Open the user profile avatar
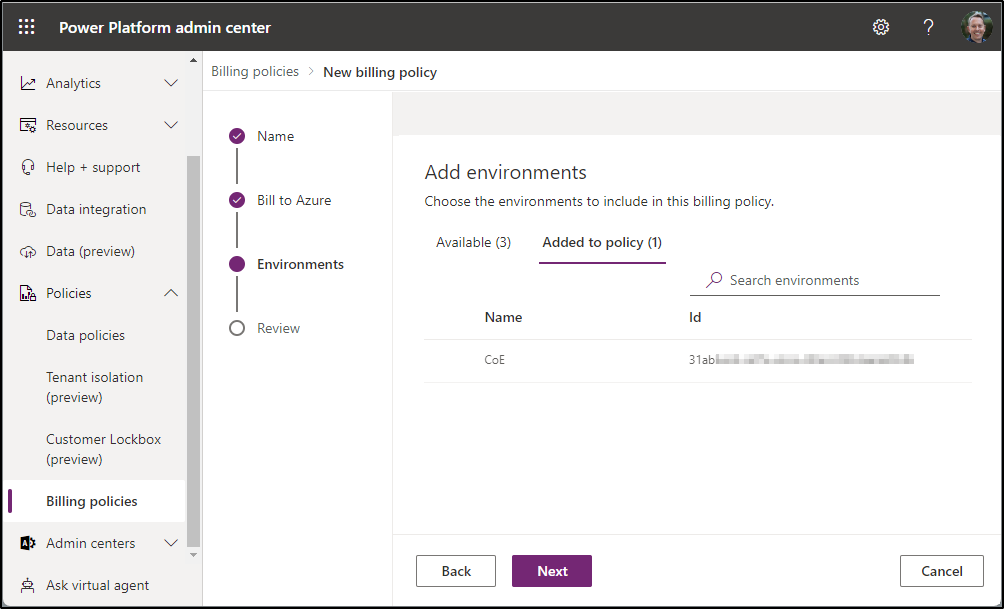This screenshot has height=609, width=1004. (976, 27)
